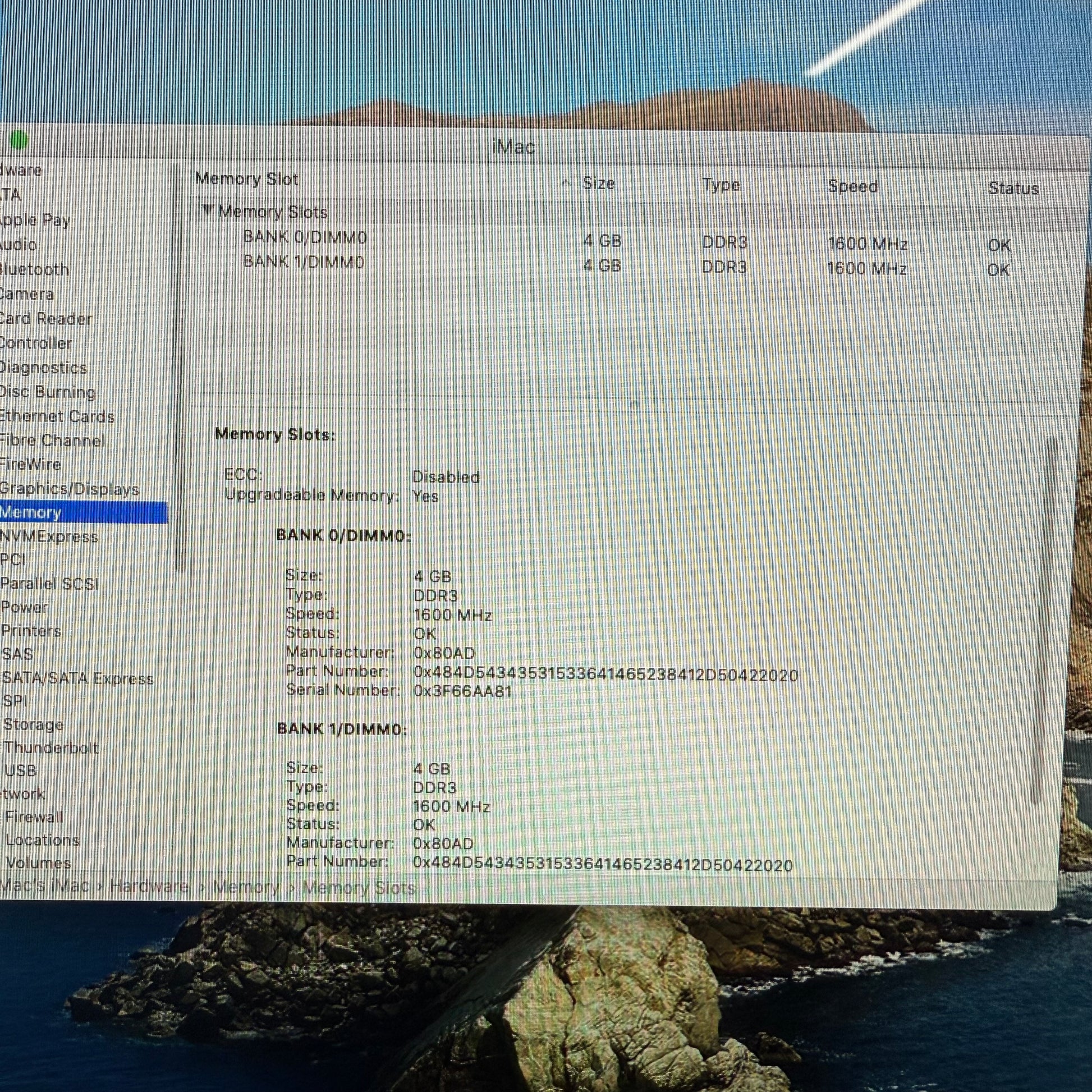Select SAS in the sidebar
Image resolution: width=1092 pixels, height=1092 pixels.
point(17,654)
